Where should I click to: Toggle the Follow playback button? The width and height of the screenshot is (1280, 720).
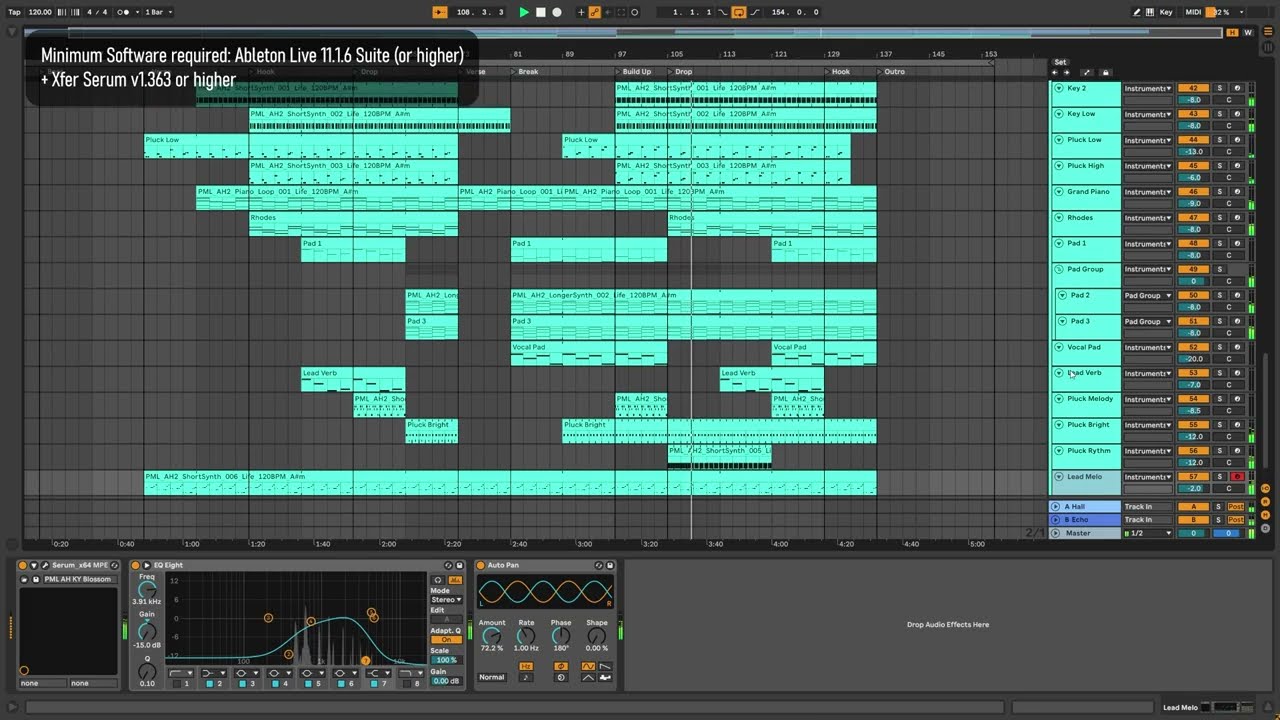tap(439, 12)
